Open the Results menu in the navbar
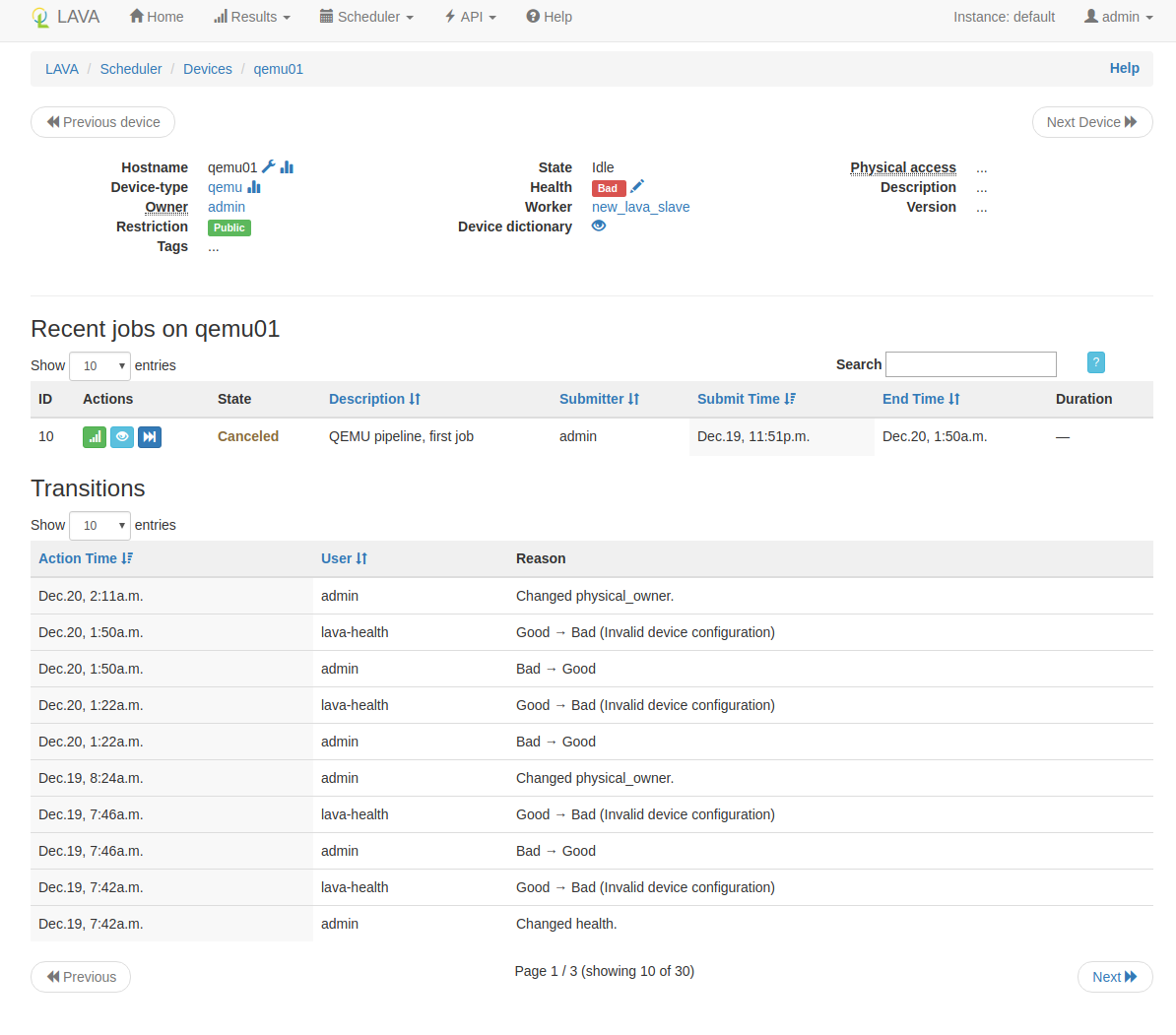This screenshot has height=1035, width=1176. [252, 17]
